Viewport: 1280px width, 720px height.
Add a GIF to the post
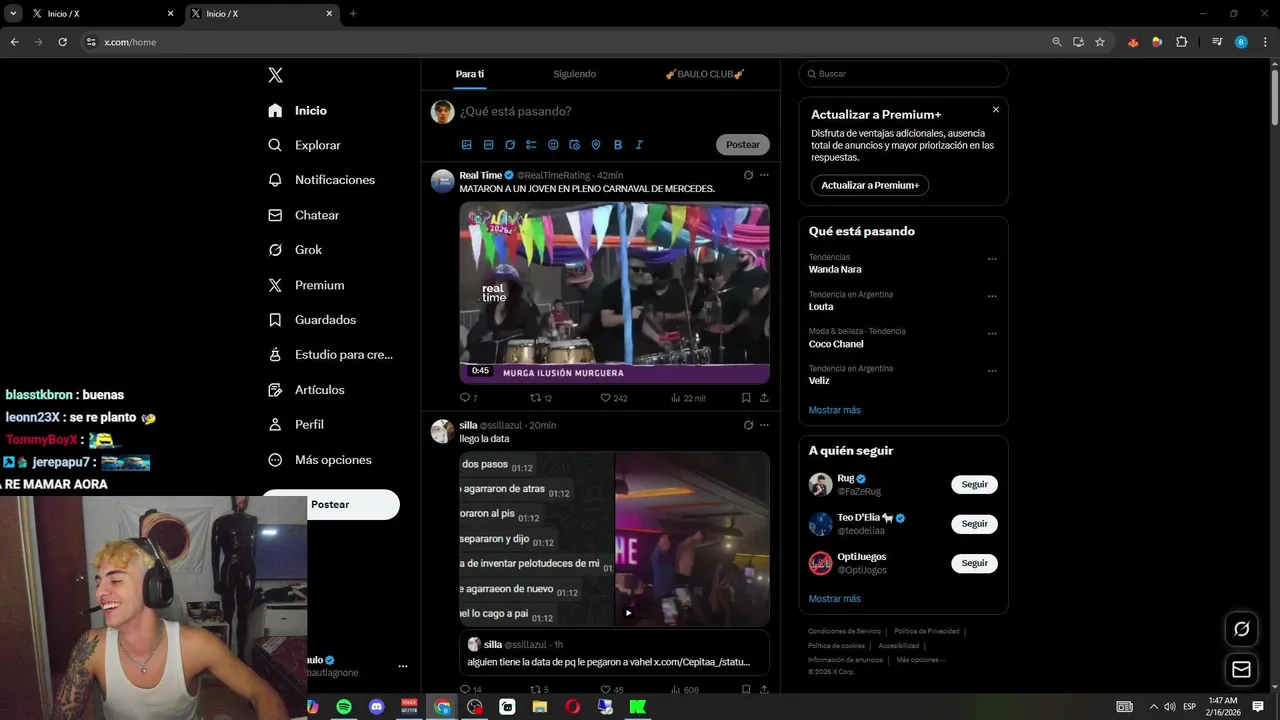[488, 145]
